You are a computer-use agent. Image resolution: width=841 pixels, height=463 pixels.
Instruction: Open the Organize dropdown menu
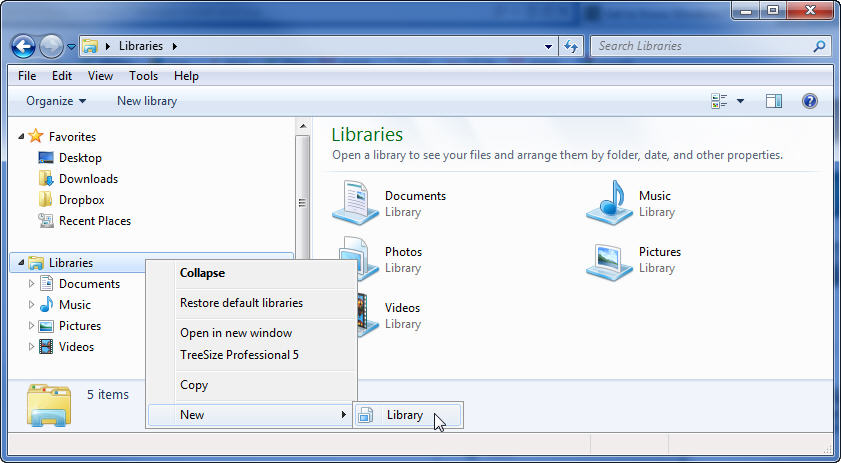click(x=56, y=101)
